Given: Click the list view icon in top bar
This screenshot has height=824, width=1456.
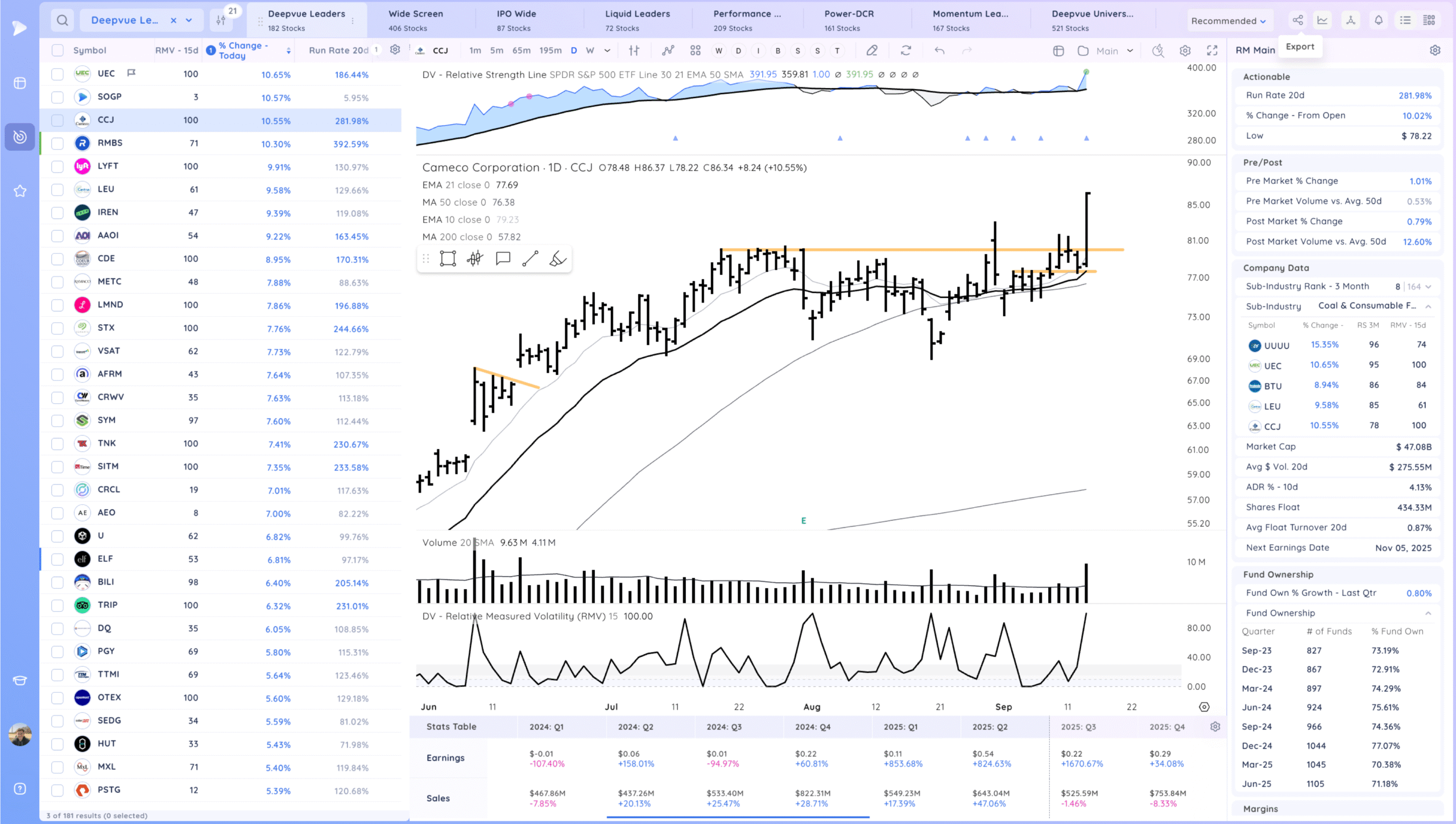Looking at the screenshot, I should click(x=1405, y=20).
